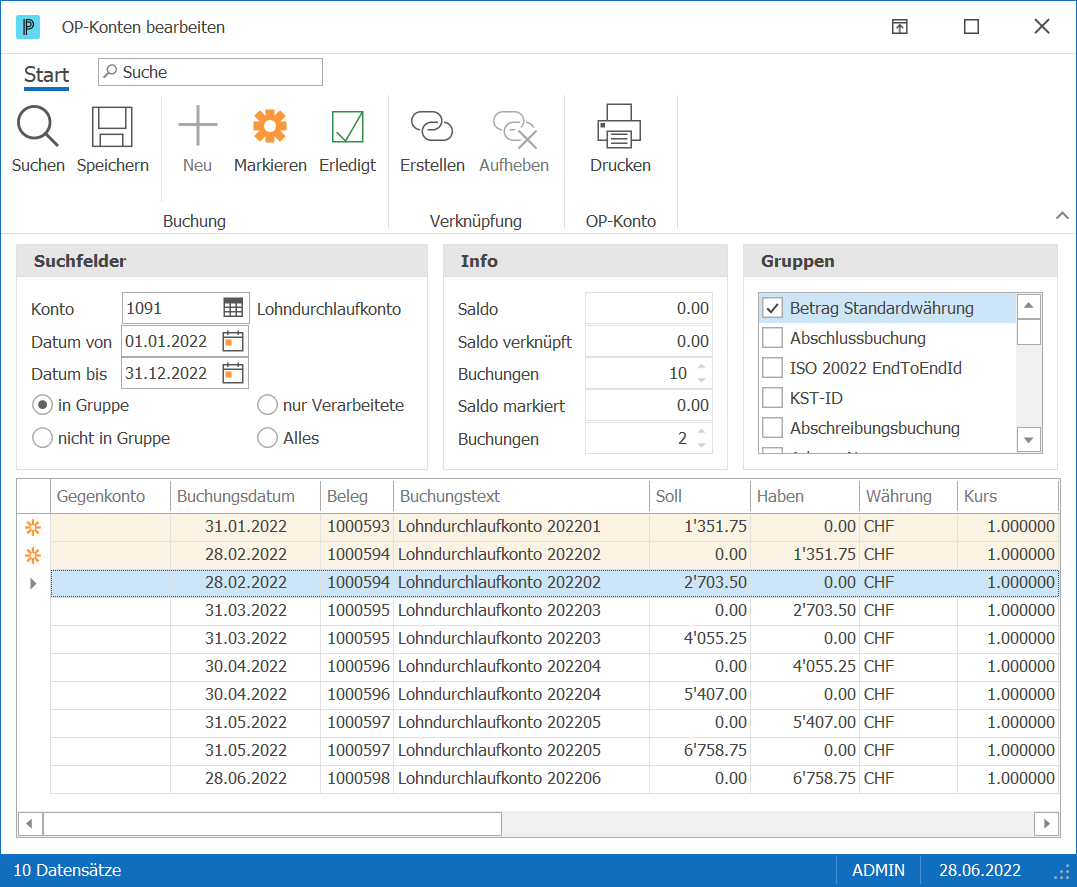Open the Start ribbon tab
Screen dimensions: 1077x887
tap(47, 74)
